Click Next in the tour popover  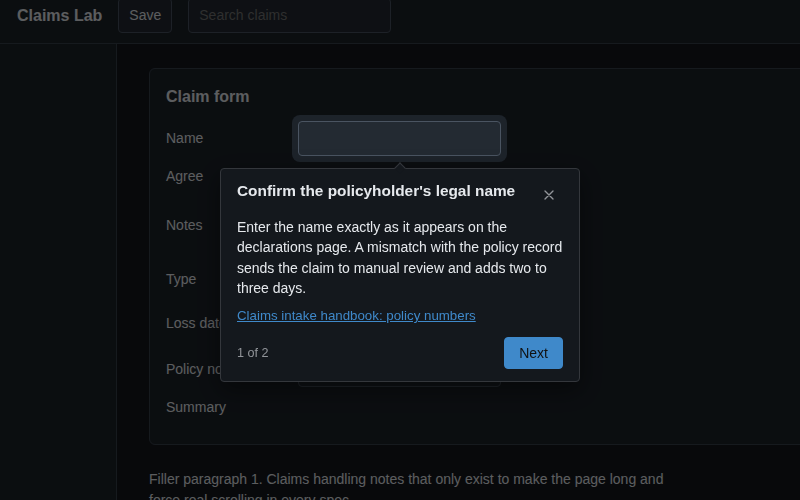(533, 353)
